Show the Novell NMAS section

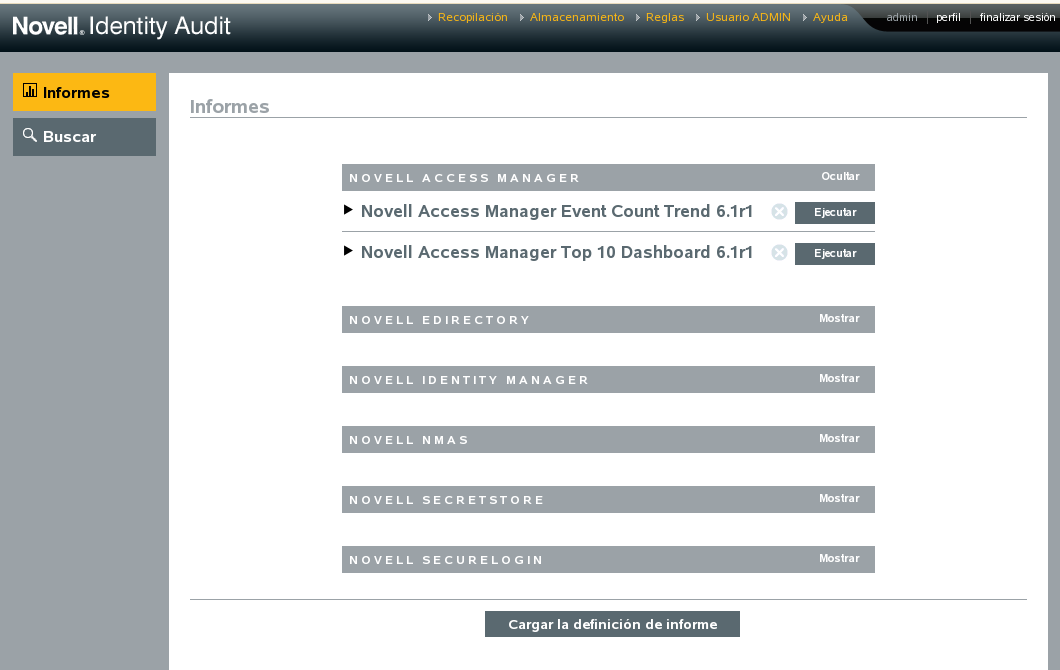click(840, 439)
